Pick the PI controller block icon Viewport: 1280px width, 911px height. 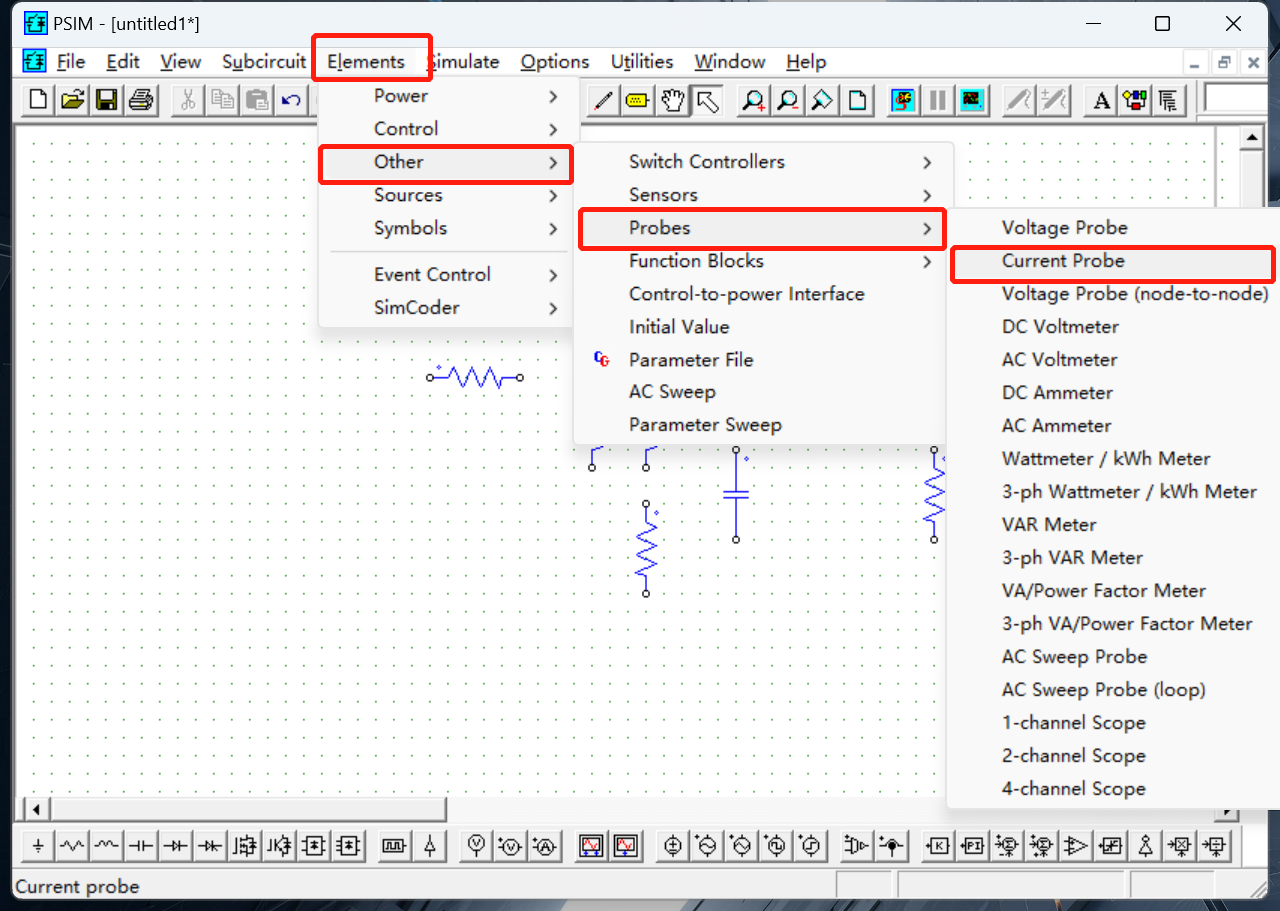973,846
